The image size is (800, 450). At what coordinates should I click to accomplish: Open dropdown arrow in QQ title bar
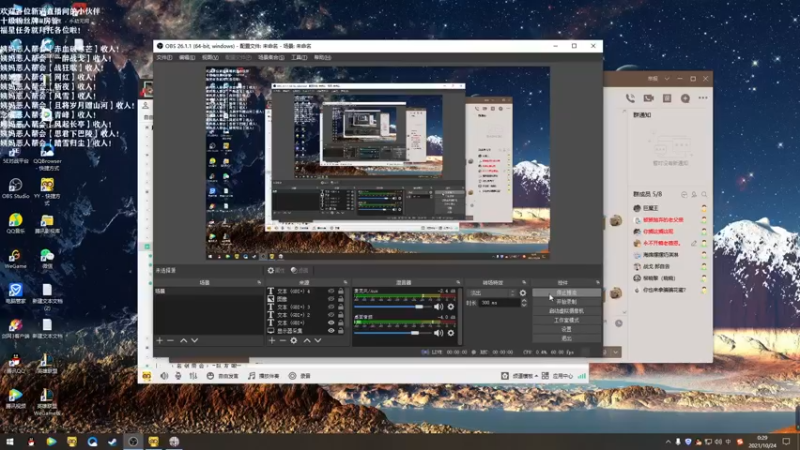click(667, 79)
